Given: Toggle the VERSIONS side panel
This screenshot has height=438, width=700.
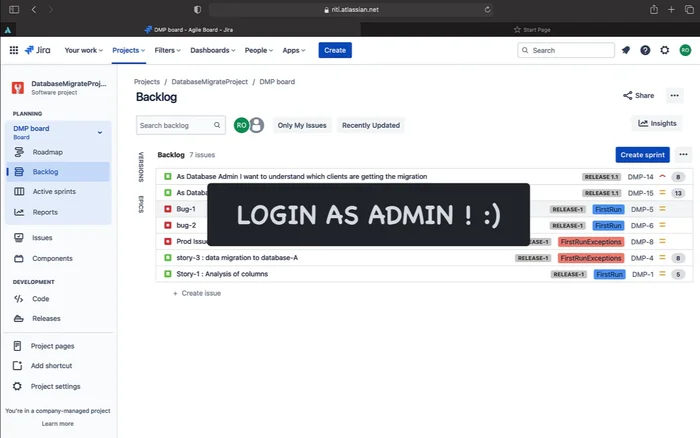Looking at the screenshot, I should tap(141, 167).
